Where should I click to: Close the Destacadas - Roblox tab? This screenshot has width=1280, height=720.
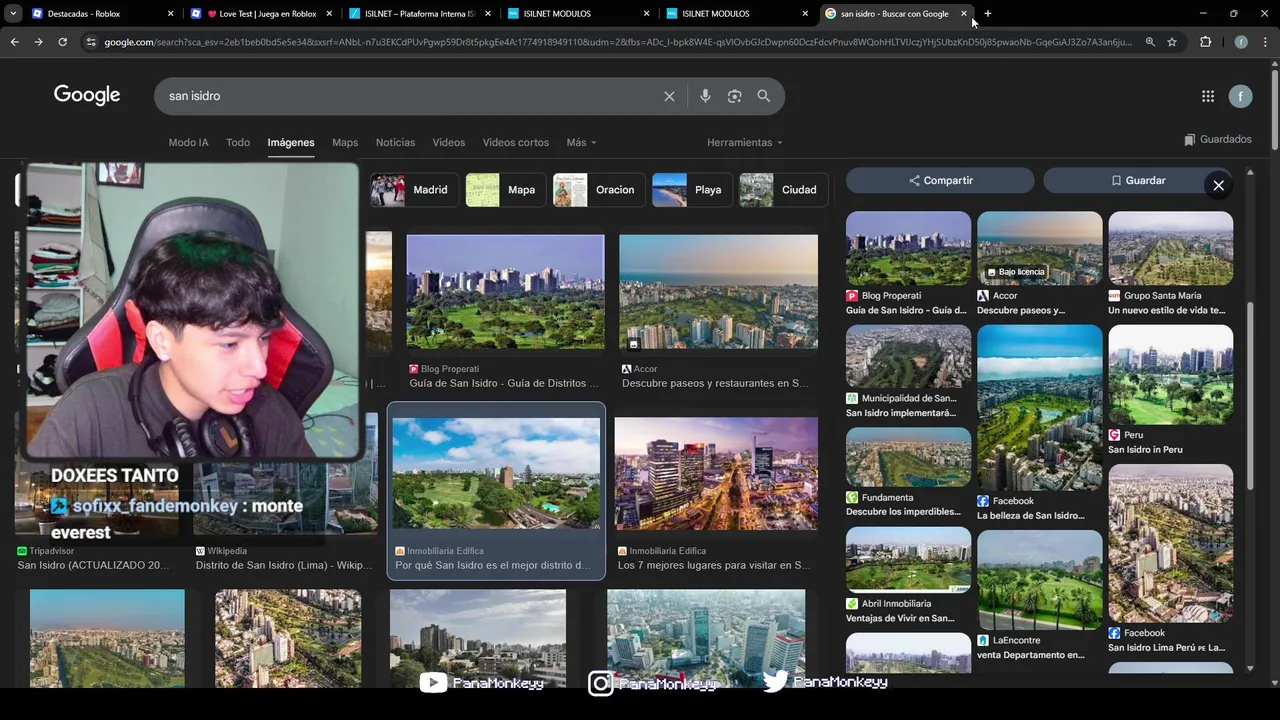click(170, 14)
